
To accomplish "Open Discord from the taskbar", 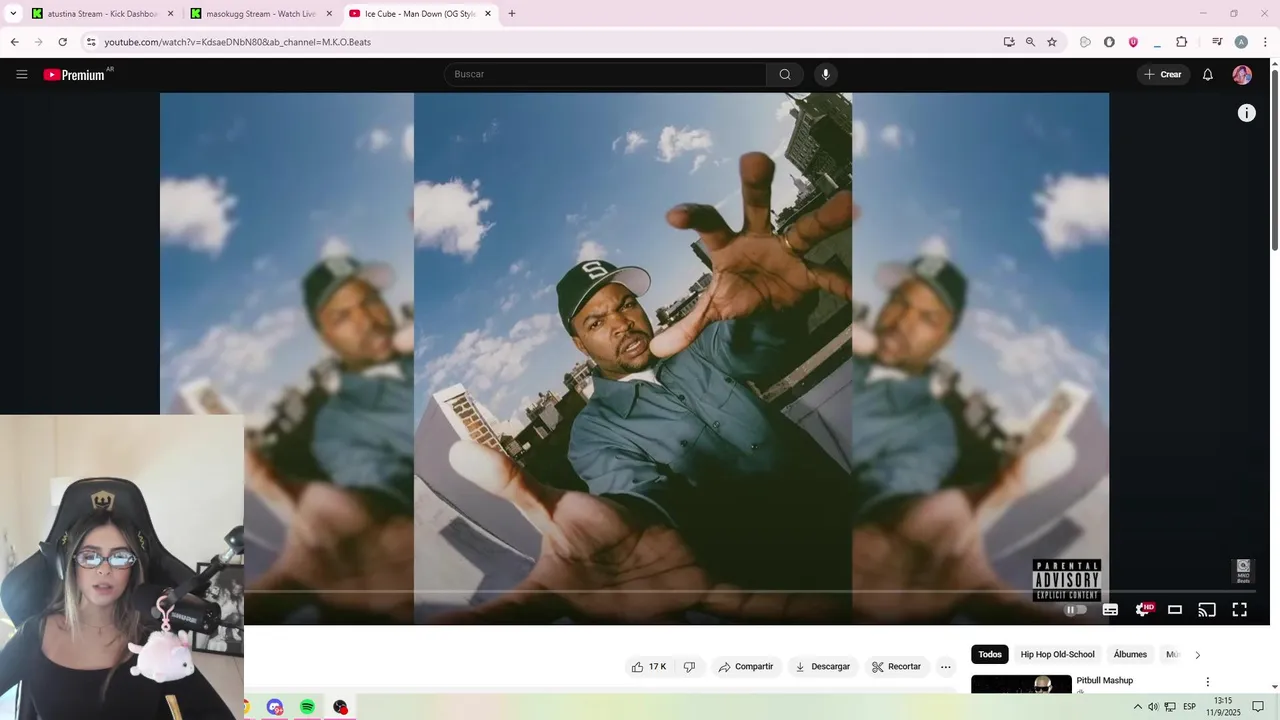I will pyautogui.click(x=275, y=707).
